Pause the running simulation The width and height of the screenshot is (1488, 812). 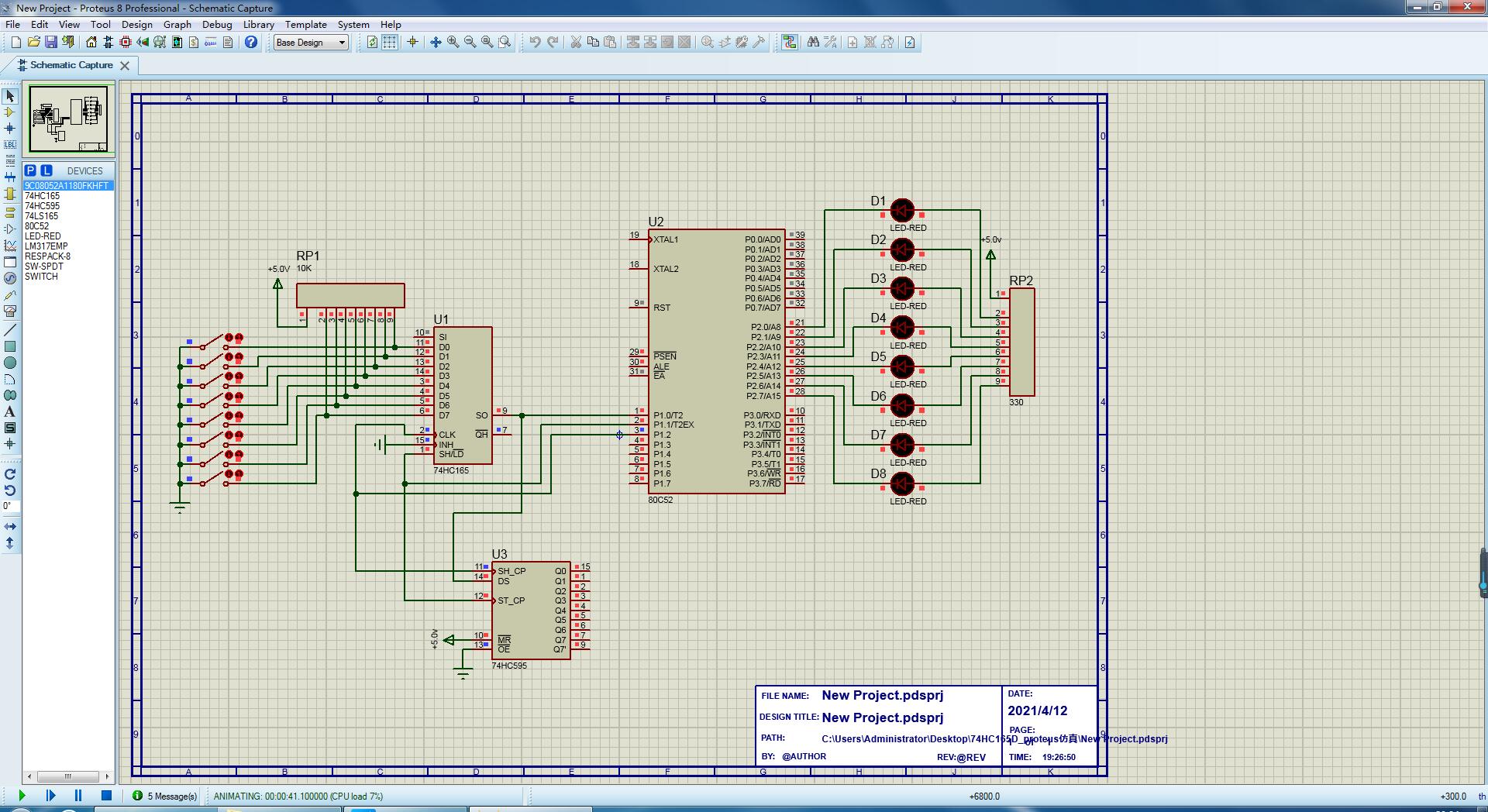click(78, 796)
